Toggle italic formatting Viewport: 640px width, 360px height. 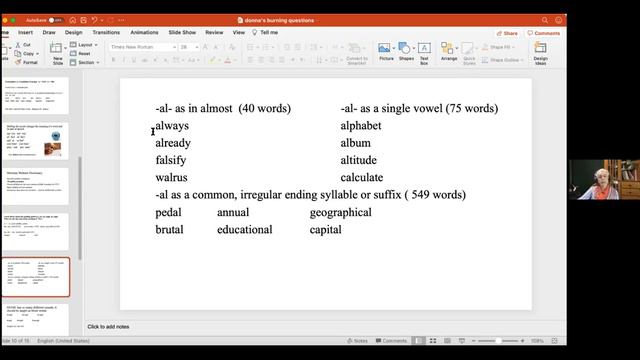(124, 60)
